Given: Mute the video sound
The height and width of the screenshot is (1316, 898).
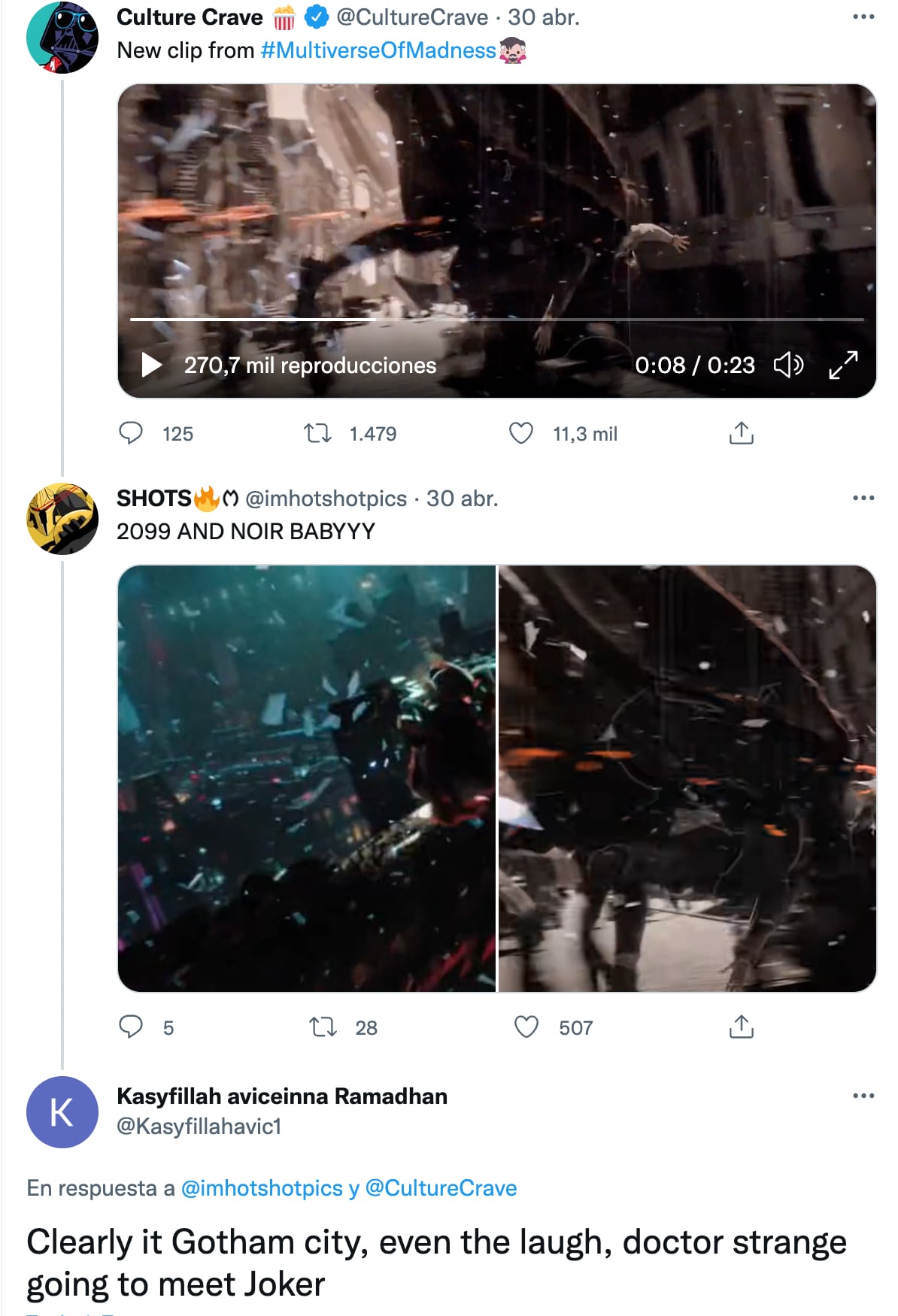Looking at the screenshot, I should coord(788,365).
